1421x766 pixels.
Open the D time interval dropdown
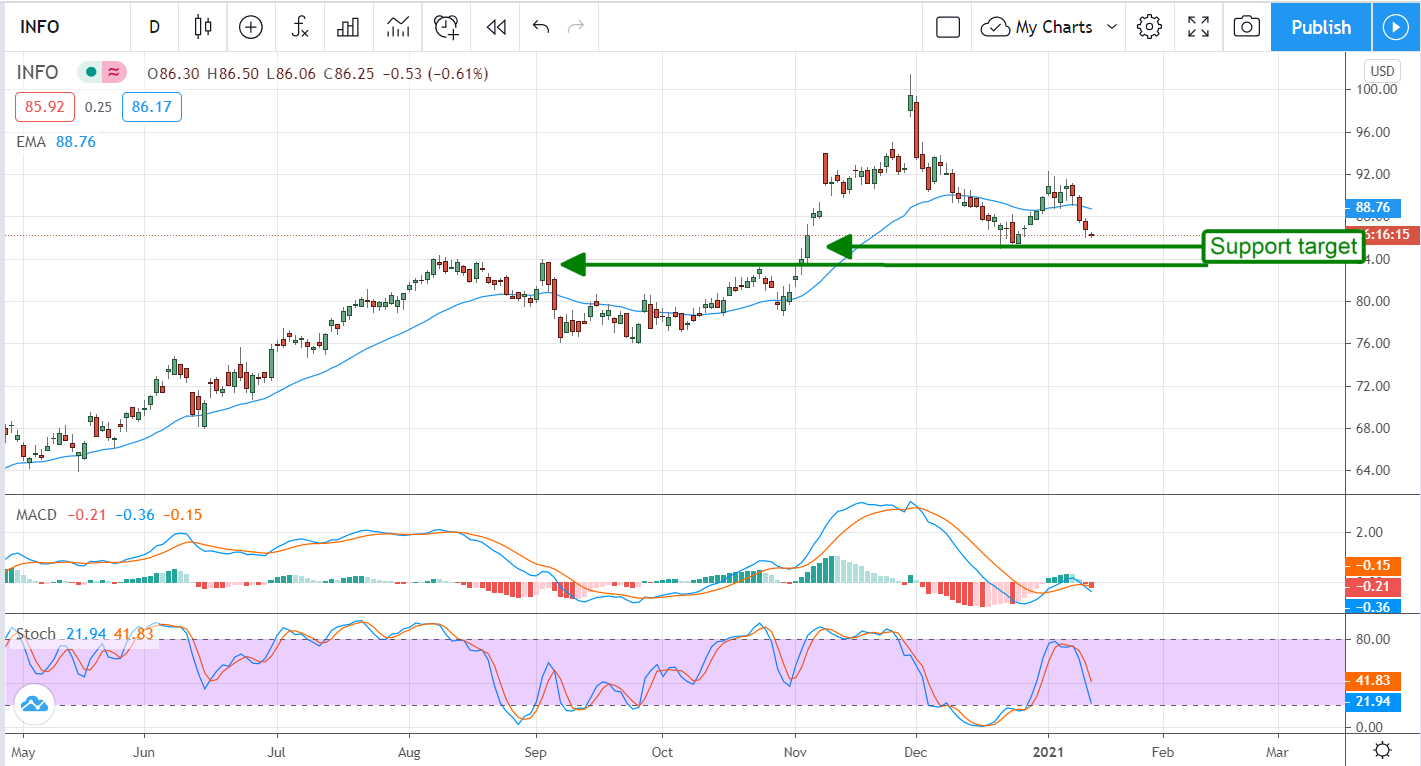pos(154,27)
